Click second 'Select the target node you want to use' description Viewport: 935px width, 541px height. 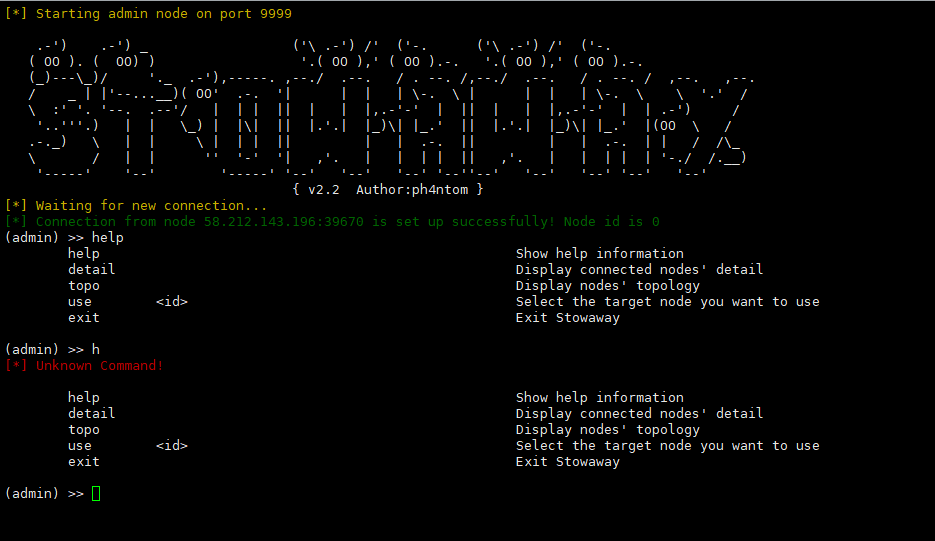[667, 446]
